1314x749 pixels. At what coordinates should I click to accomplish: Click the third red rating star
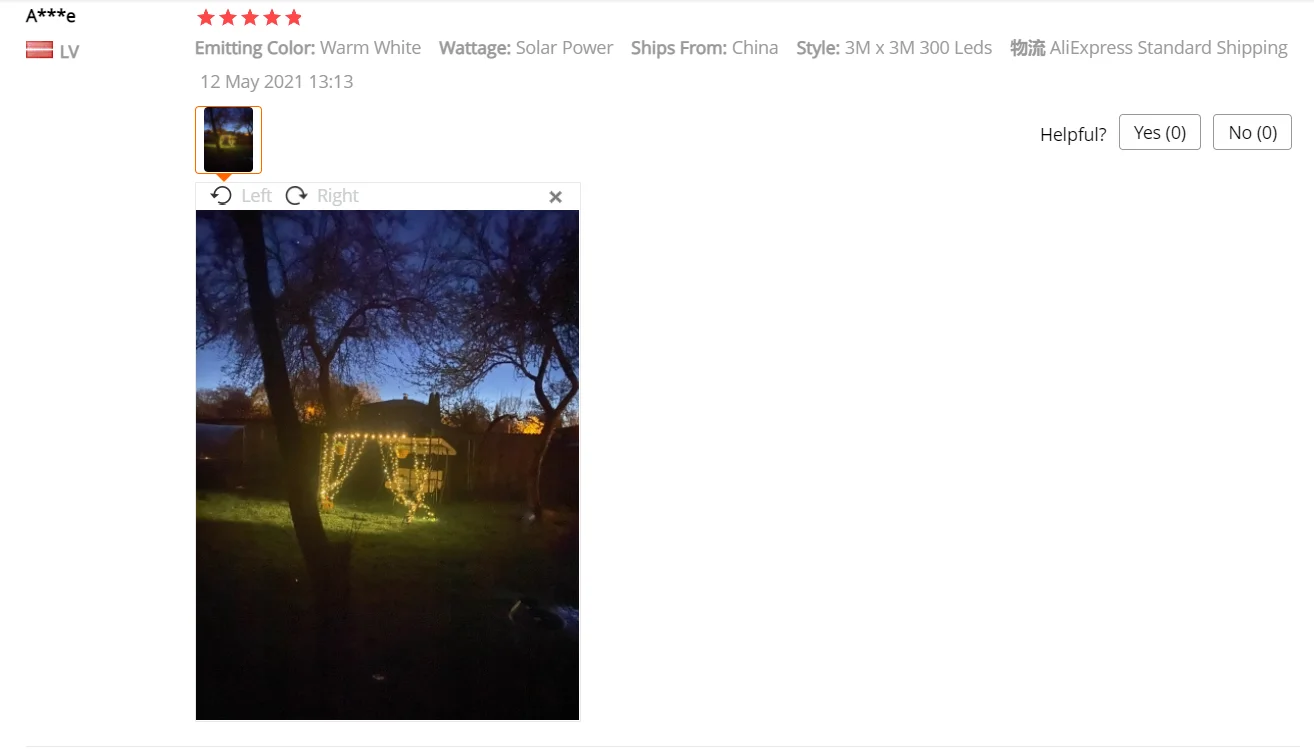point(249,17)
